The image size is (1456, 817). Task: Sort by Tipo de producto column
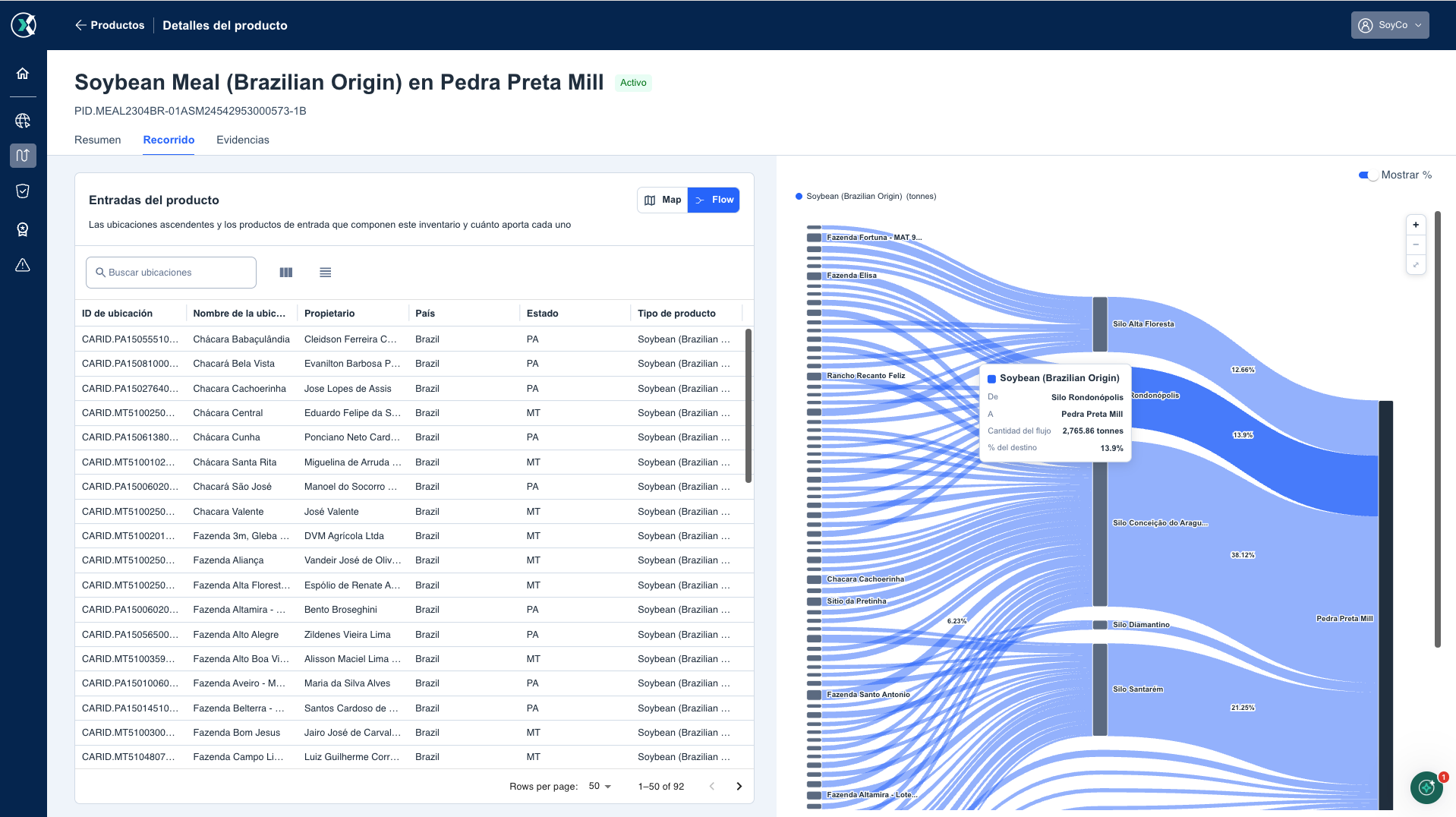click(676, 314)
